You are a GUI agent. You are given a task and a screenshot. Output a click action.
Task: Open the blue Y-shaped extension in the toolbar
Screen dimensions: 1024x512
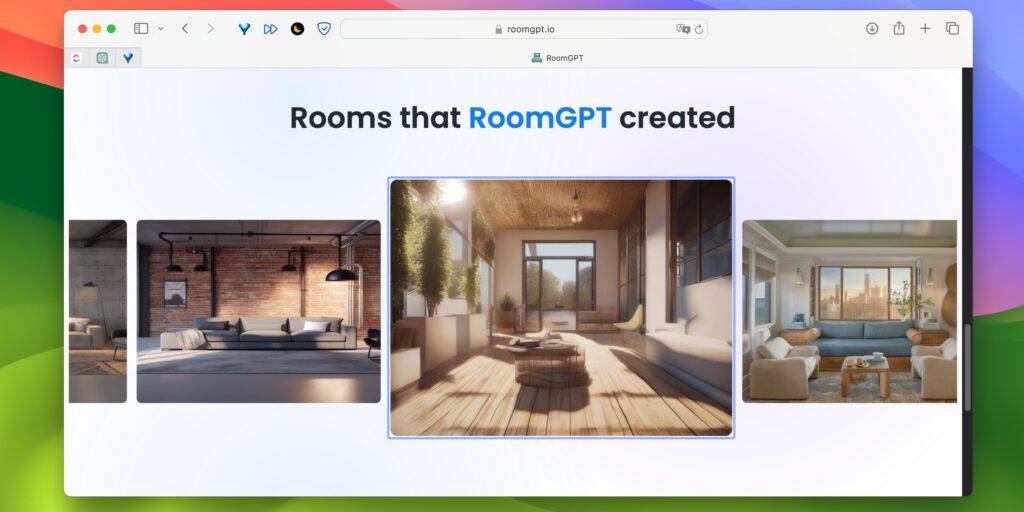pos(244,29)
